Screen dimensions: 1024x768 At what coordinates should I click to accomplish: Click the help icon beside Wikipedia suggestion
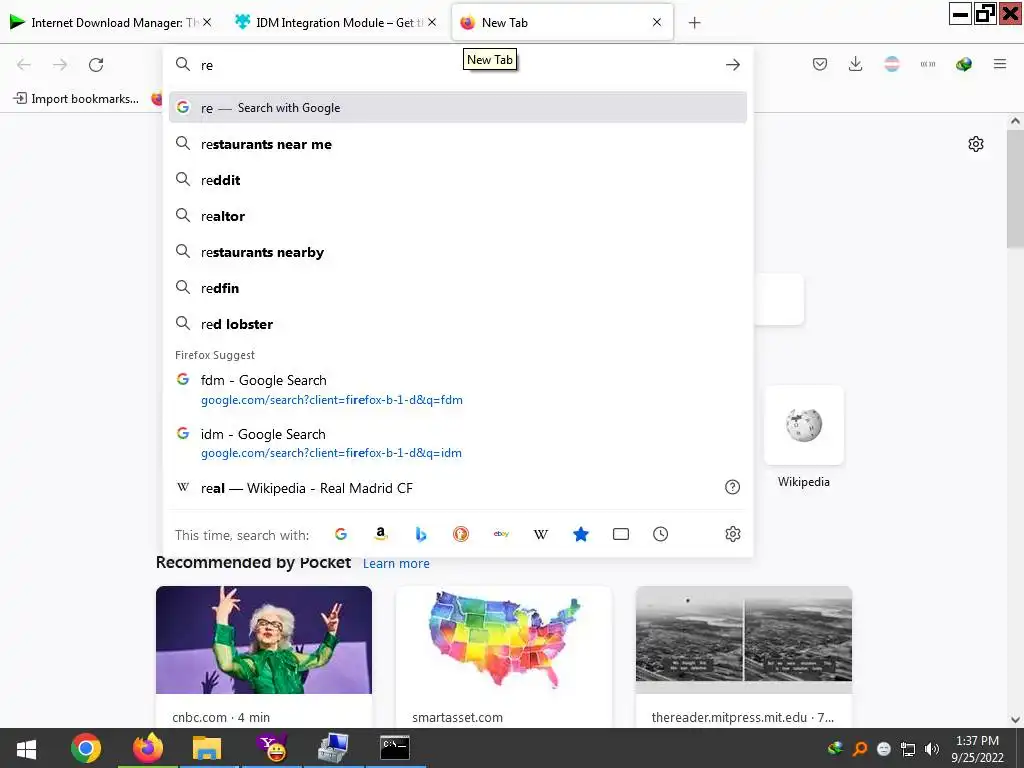click(733, 487)
